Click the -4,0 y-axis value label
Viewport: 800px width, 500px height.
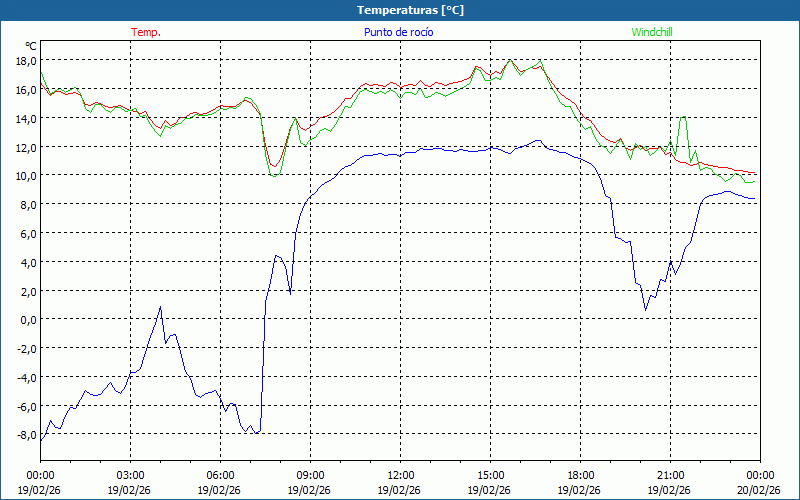point(25,378)
